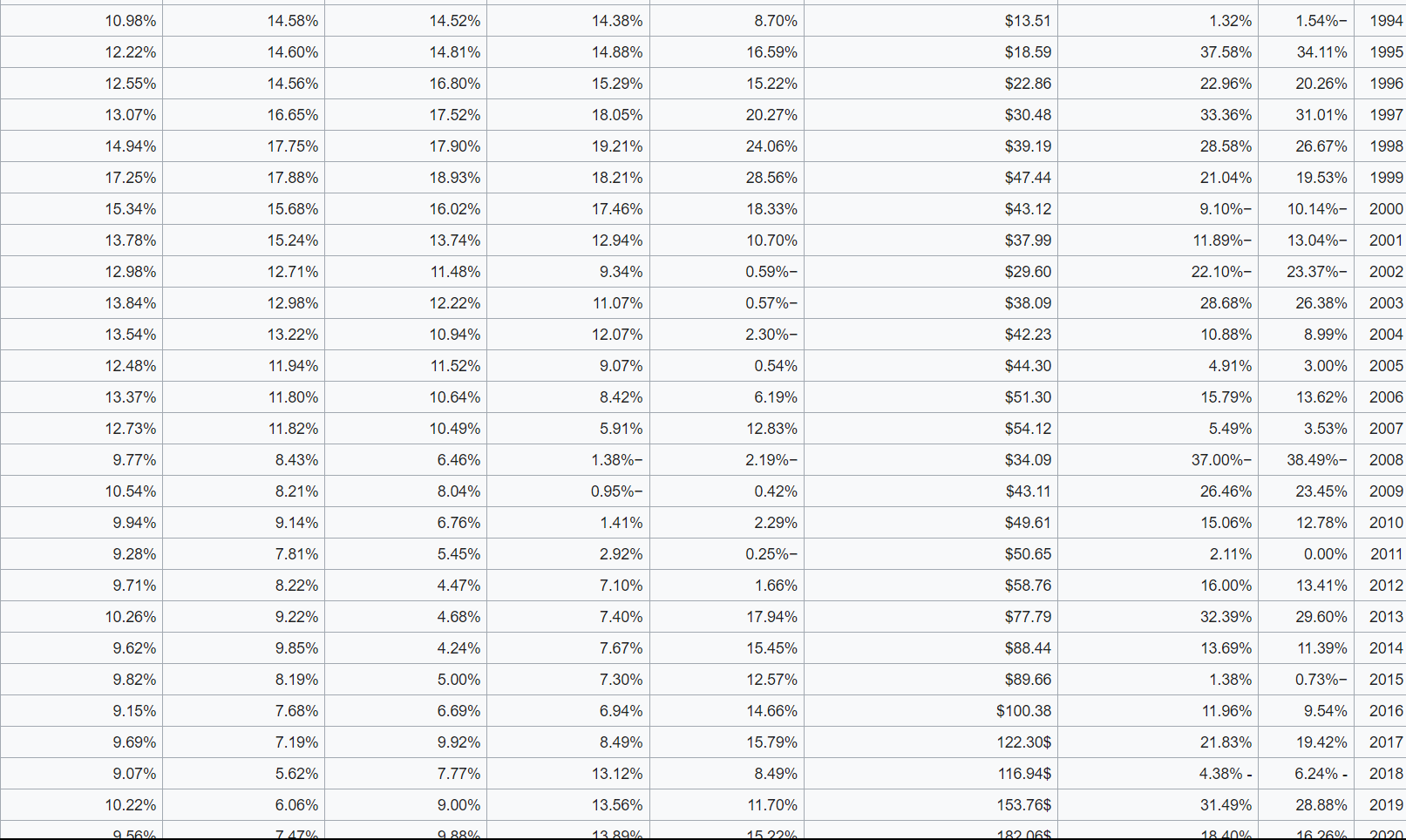The height and width of the screenshot is (840, 1406).
Task: Click 153.76$ in the 2019 row
Action: 1024,805
